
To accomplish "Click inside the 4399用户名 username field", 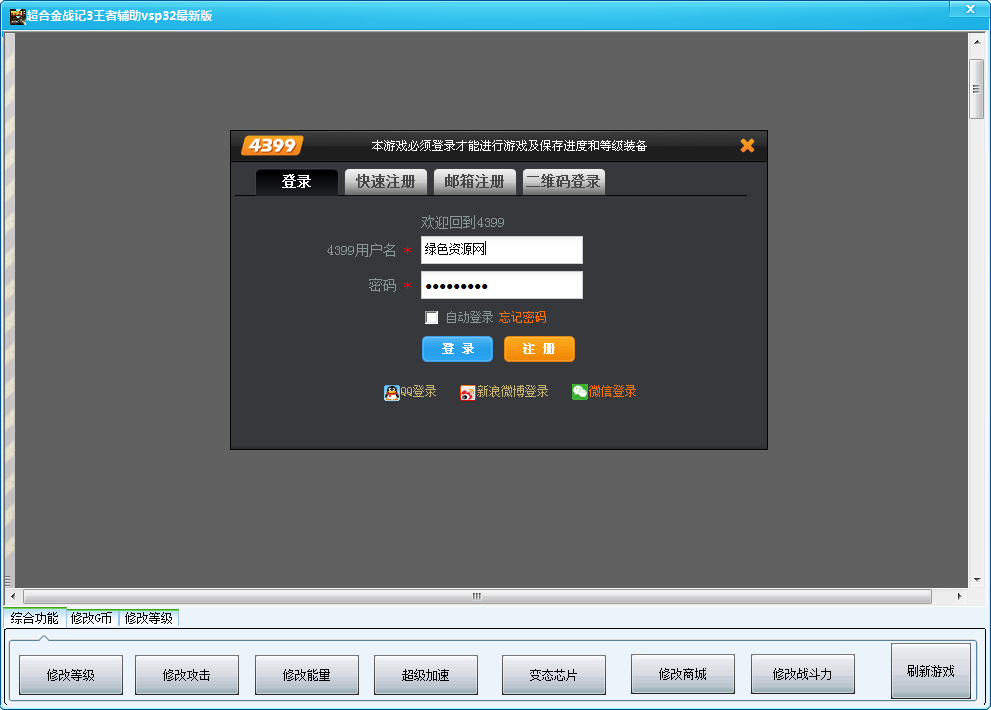I will tap(501, 249).
